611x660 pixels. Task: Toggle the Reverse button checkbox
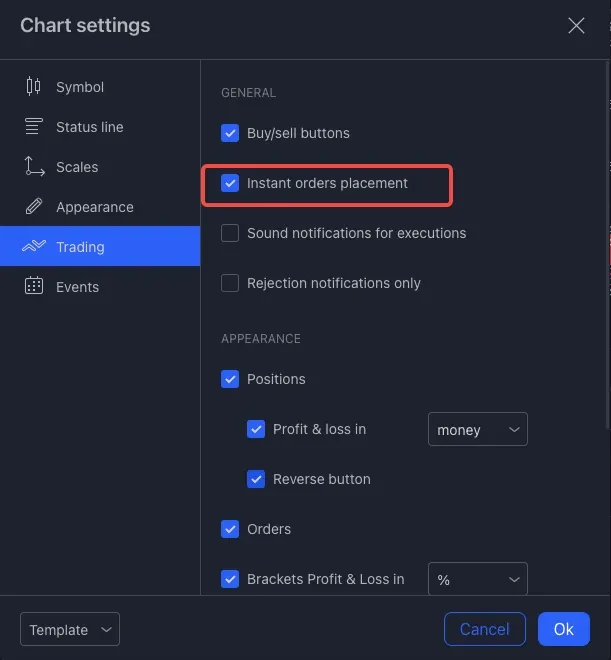(x=256, y=479)
